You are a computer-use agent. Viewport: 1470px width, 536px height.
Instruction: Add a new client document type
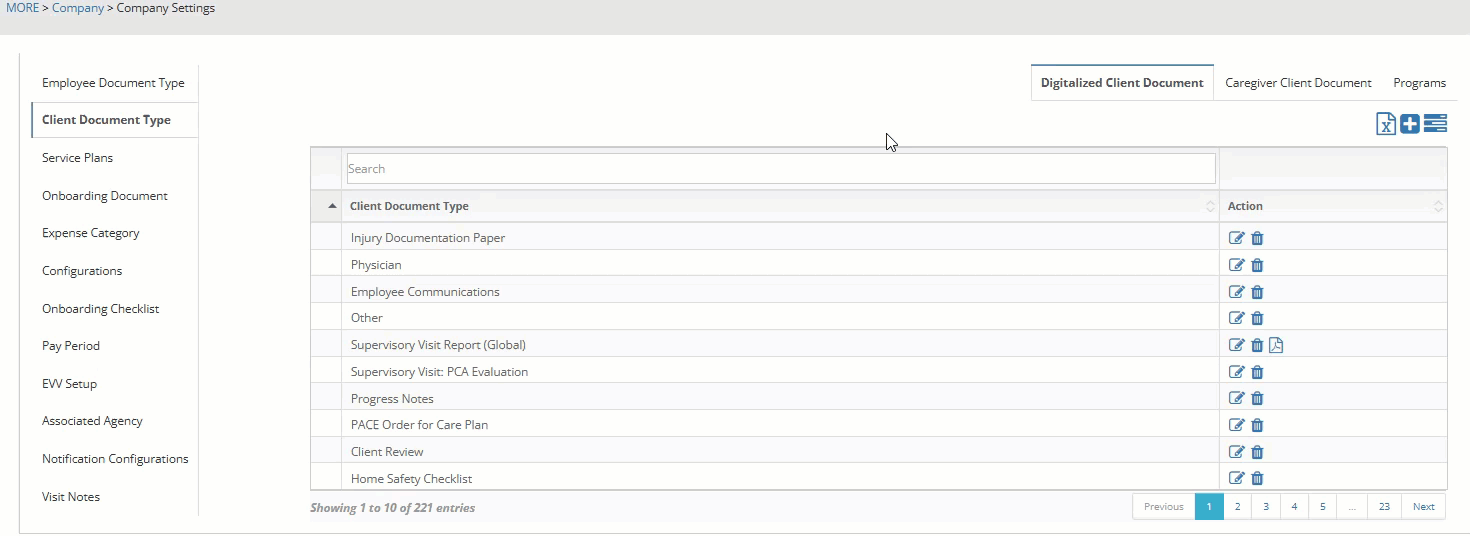1410,124
